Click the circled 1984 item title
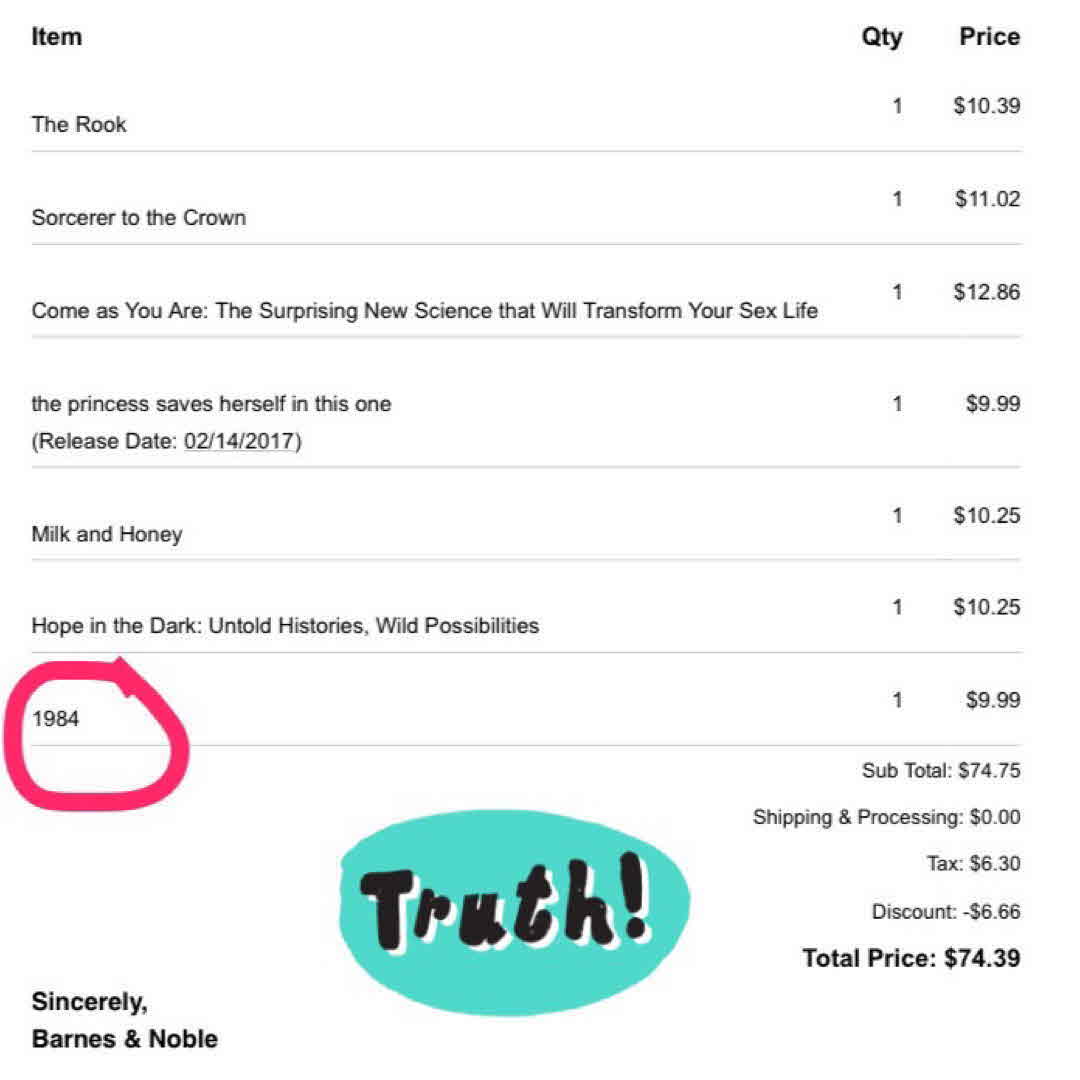This screenshot has width=1080, height=1080. [56, 717]
